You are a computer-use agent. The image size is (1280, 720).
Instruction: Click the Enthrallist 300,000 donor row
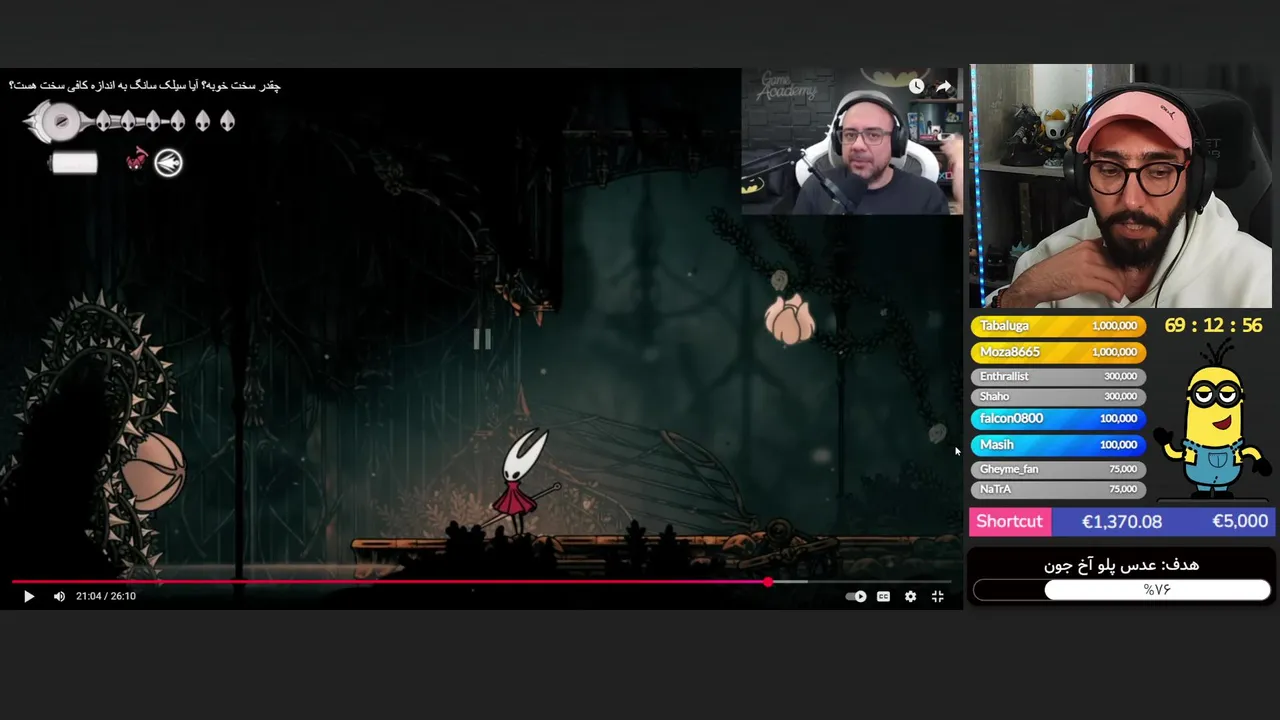[x=1058, y=376]
